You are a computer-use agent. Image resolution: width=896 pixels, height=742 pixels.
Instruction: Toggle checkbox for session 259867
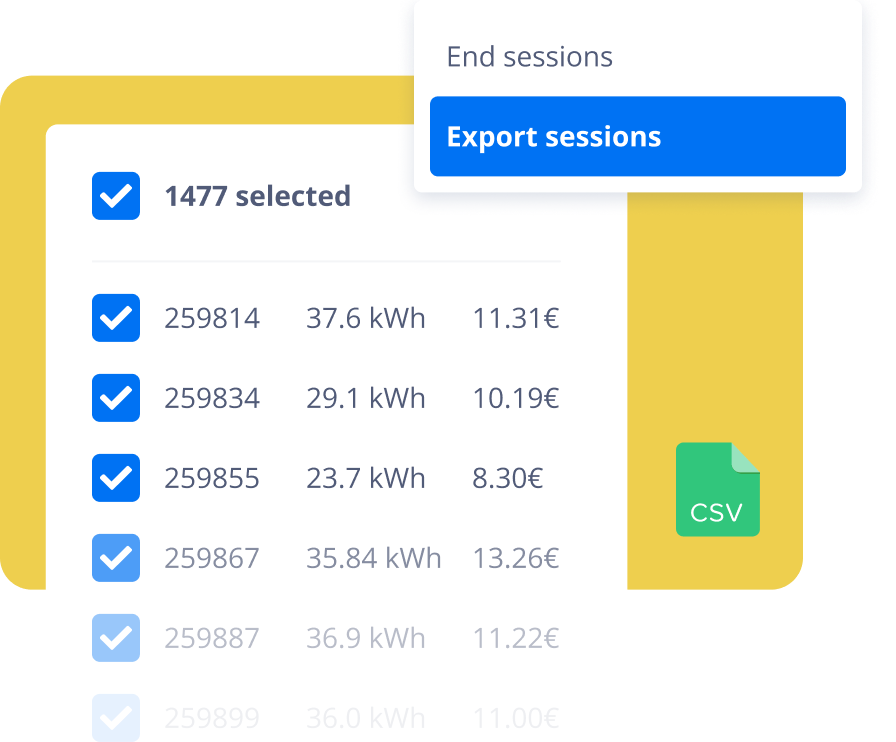click(116, 558)
